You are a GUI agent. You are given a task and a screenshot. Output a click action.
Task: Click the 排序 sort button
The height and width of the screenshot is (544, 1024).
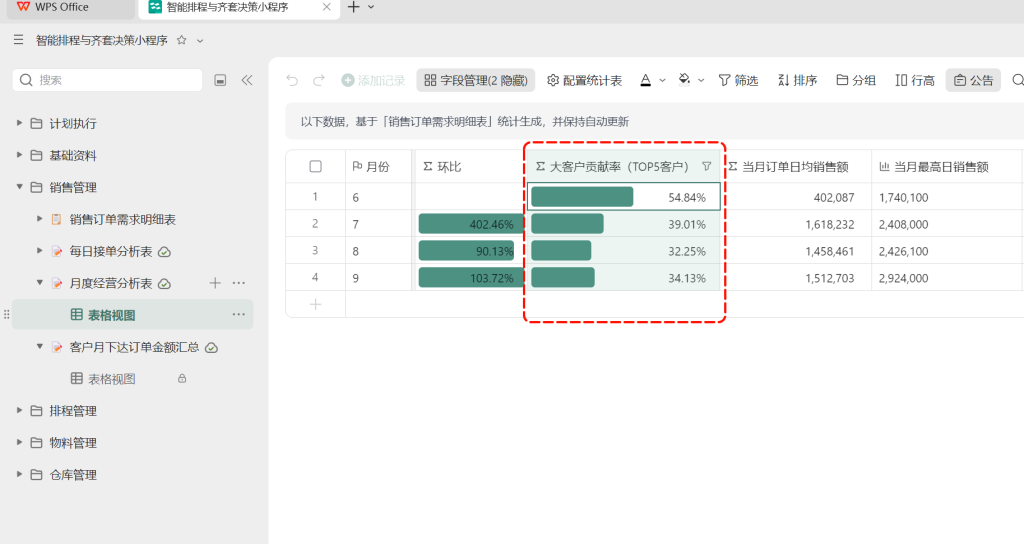797,80
